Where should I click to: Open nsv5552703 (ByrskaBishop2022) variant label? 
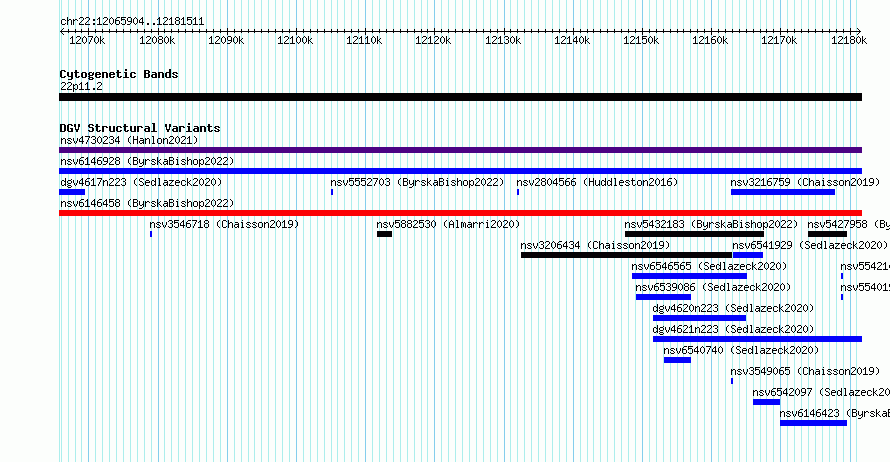[417, 182]
